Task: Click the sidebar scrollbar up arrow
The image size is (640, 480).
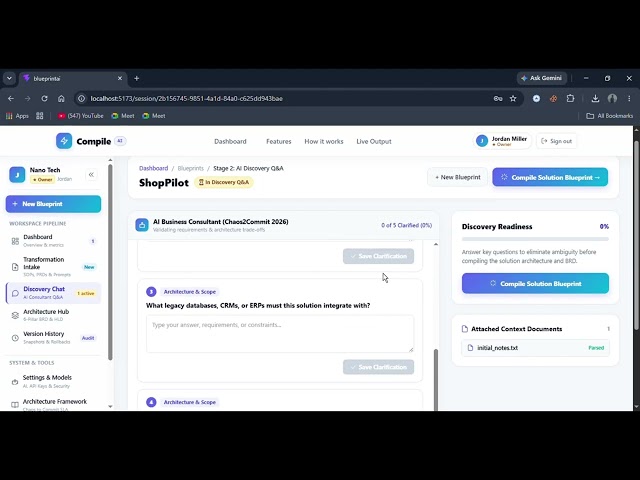Action: pos(110,160)
